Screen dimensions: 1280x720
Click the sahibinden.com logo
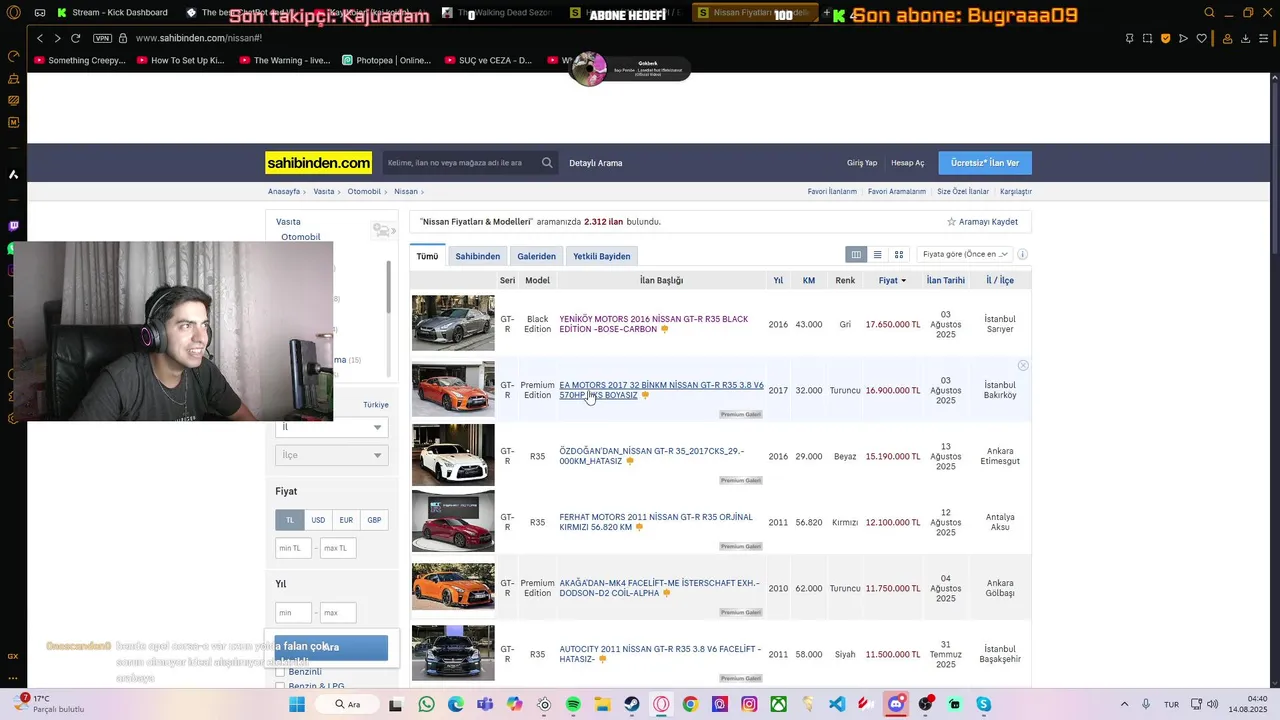(318, 163)
